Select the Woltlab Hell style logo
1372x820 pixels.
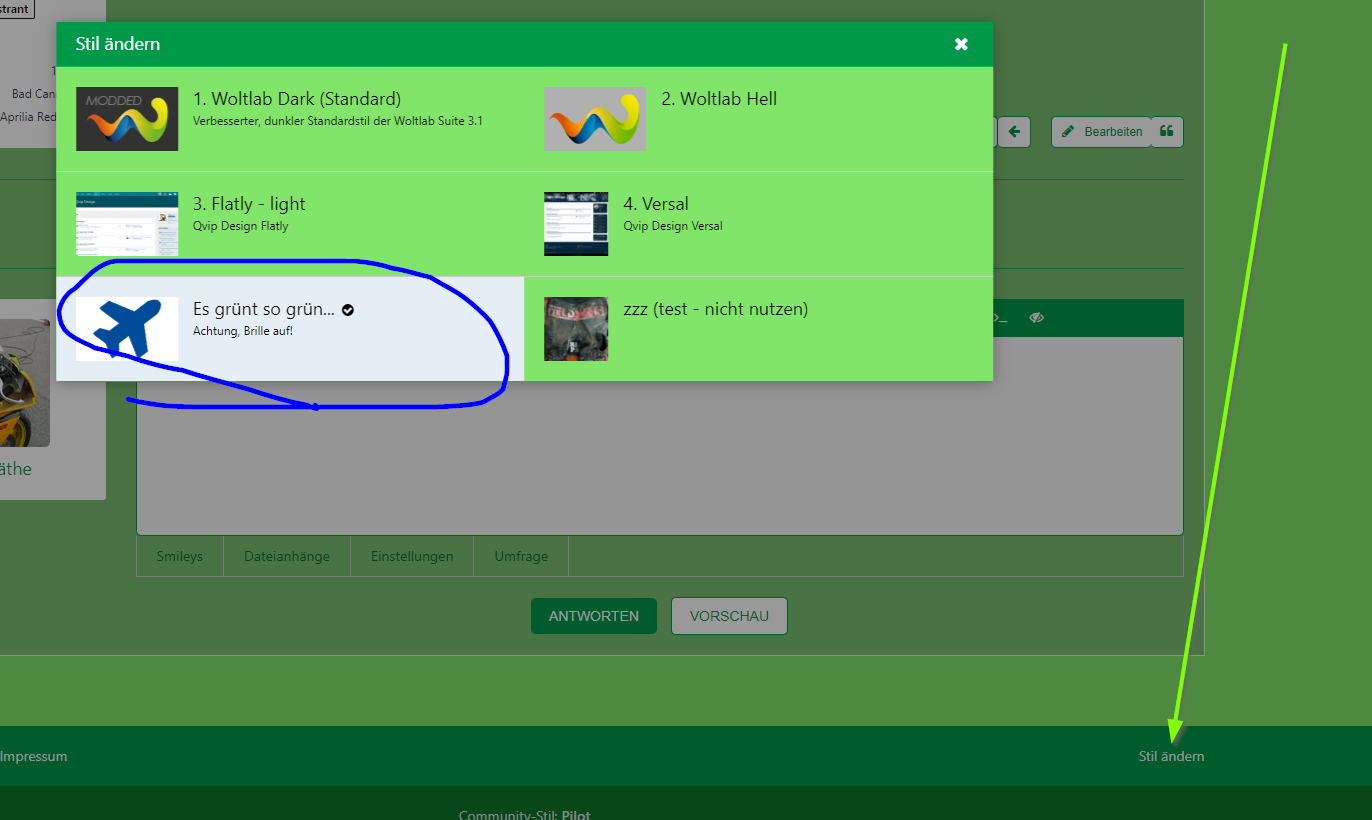(x=594, y=119)
